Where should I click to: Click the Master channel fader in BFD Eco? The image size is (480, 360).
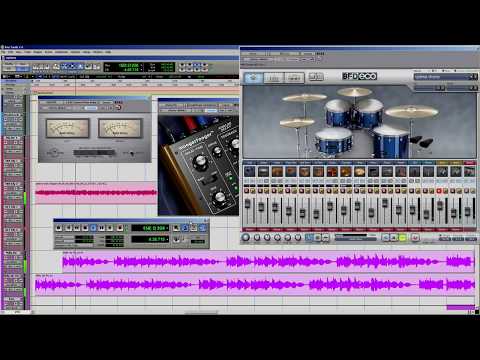(x=467, y=211)
